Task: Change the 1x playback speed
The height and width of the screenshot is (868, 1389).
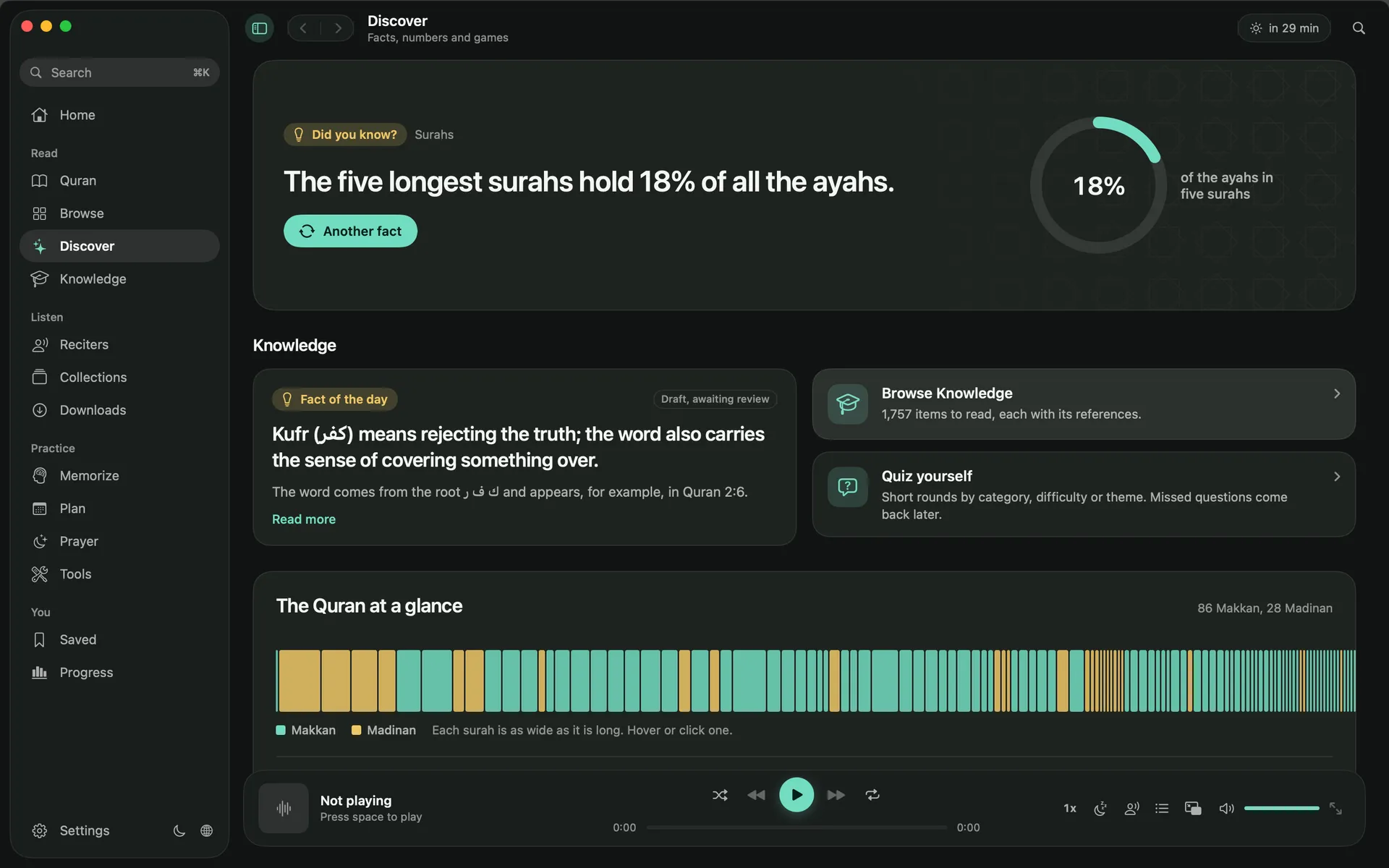Action: coord(1070,809)
